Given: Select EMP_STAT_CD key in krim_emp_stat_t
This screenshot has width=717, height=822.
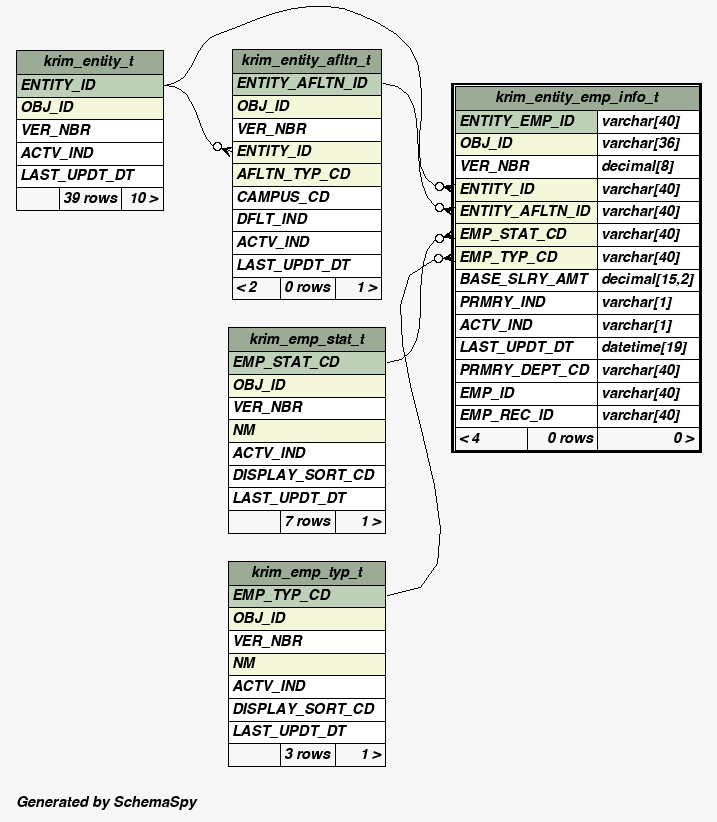Looking at the screenshot, I should [307, 363].
